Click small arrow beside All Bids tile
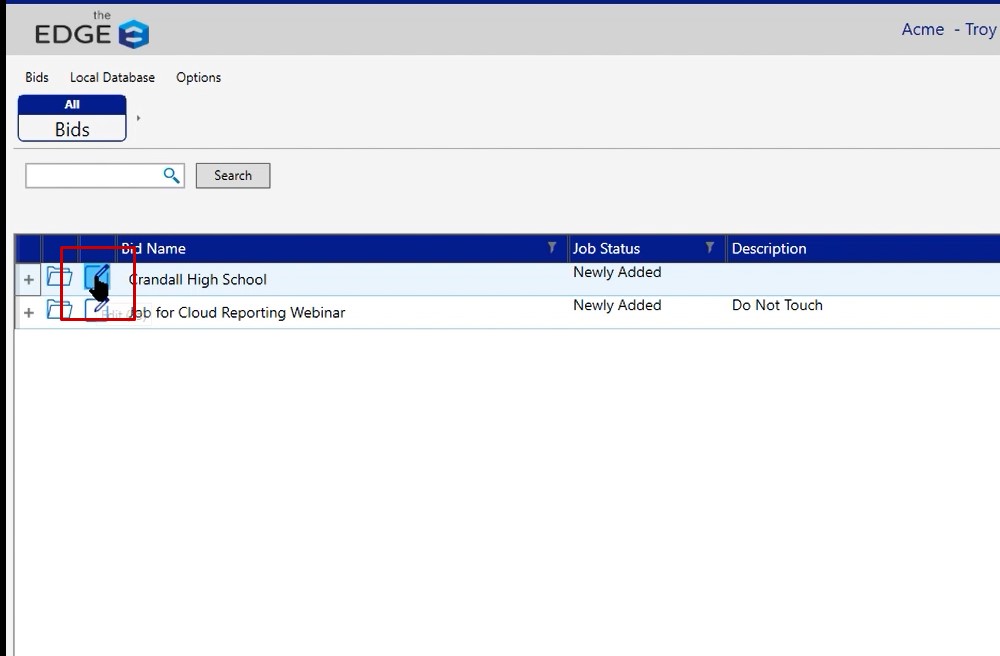 138,118
